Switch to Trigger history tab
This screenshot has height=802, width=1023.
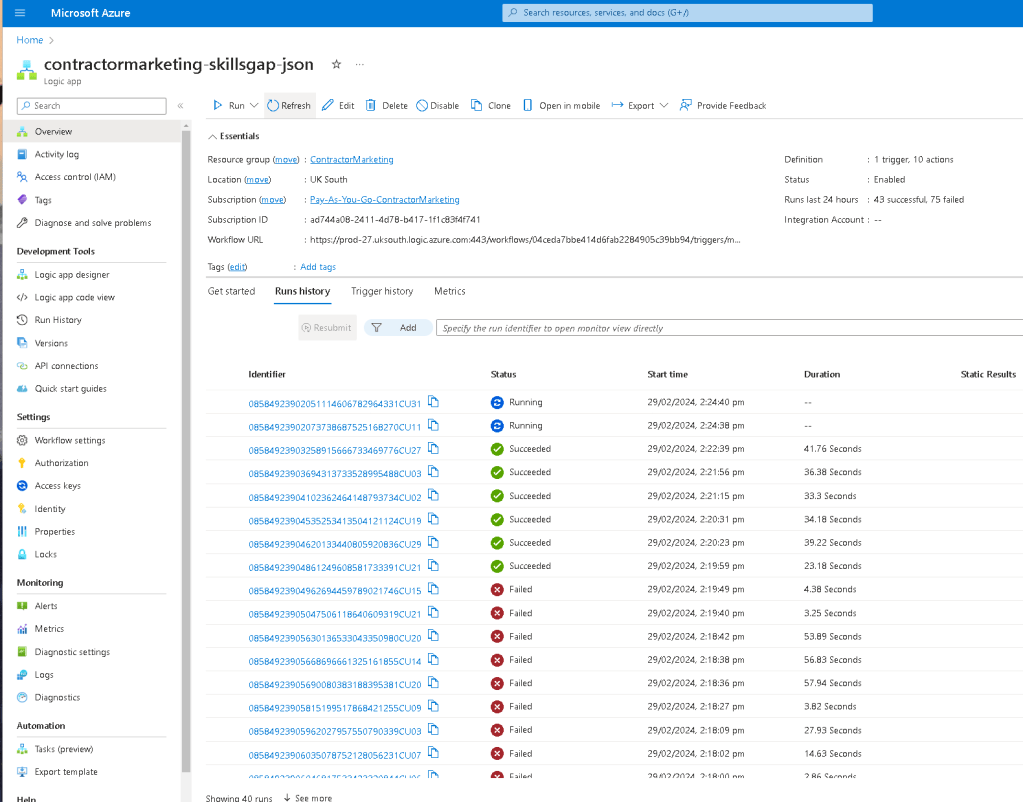coord(382,291)
